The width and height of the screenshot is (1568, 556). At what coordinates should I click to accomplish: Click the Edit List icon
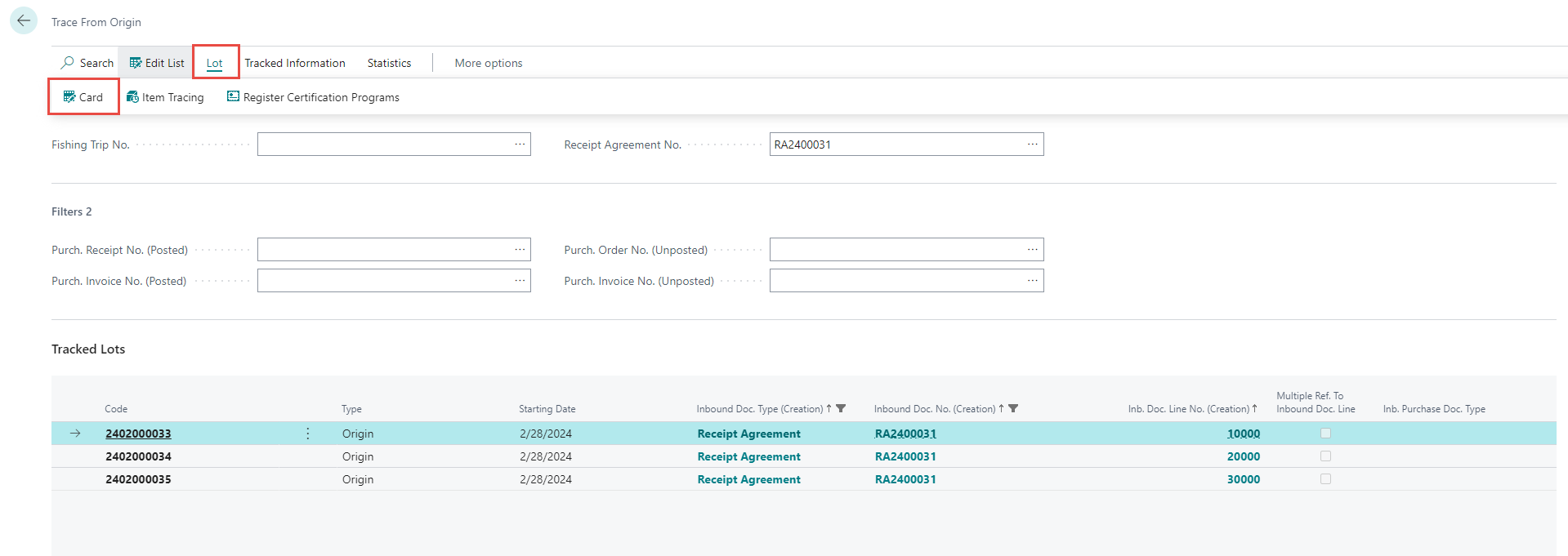click(136, 63)
